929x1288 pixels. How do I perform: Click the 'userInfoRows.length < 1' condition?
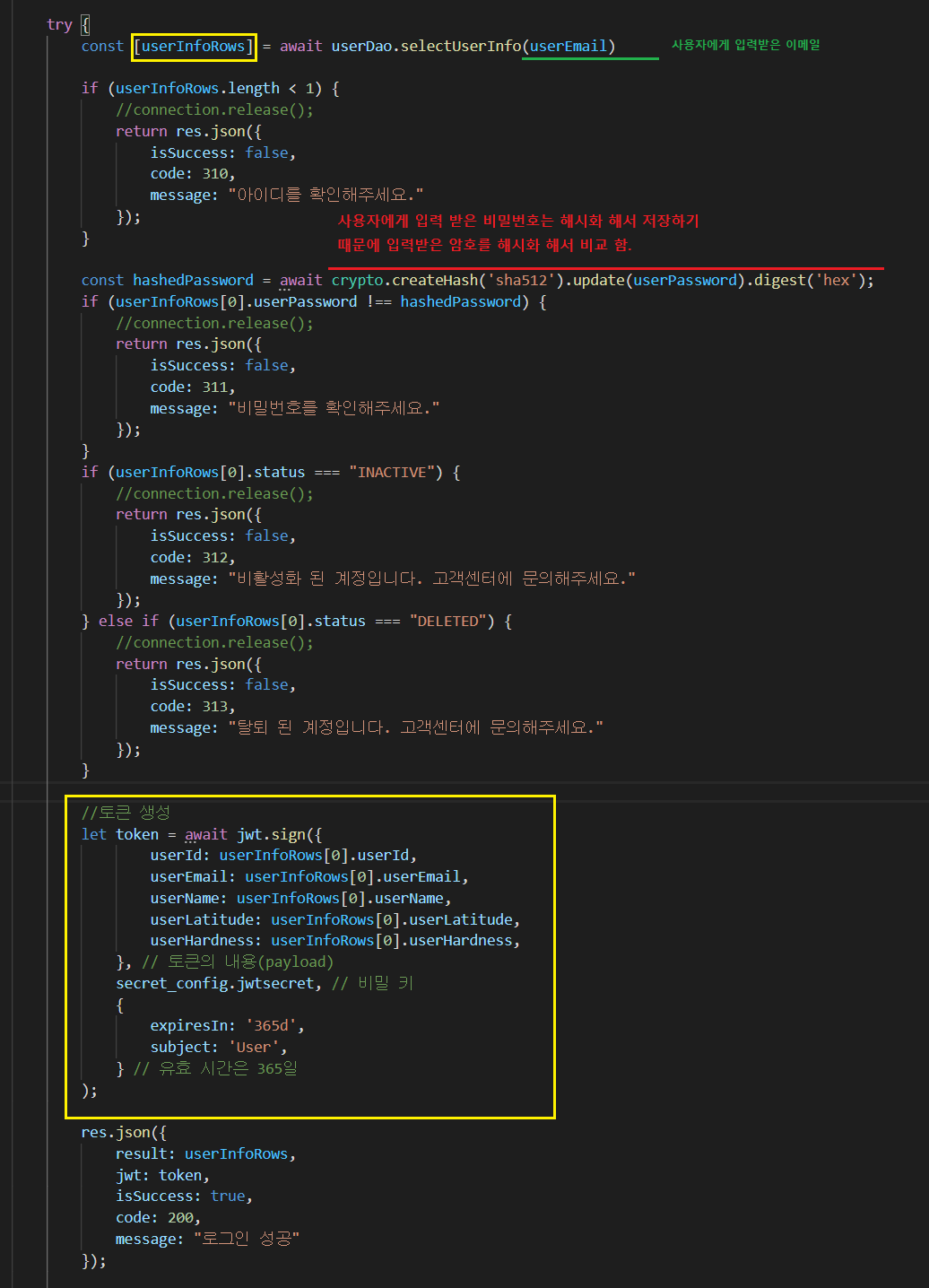(x=215, y=88)
